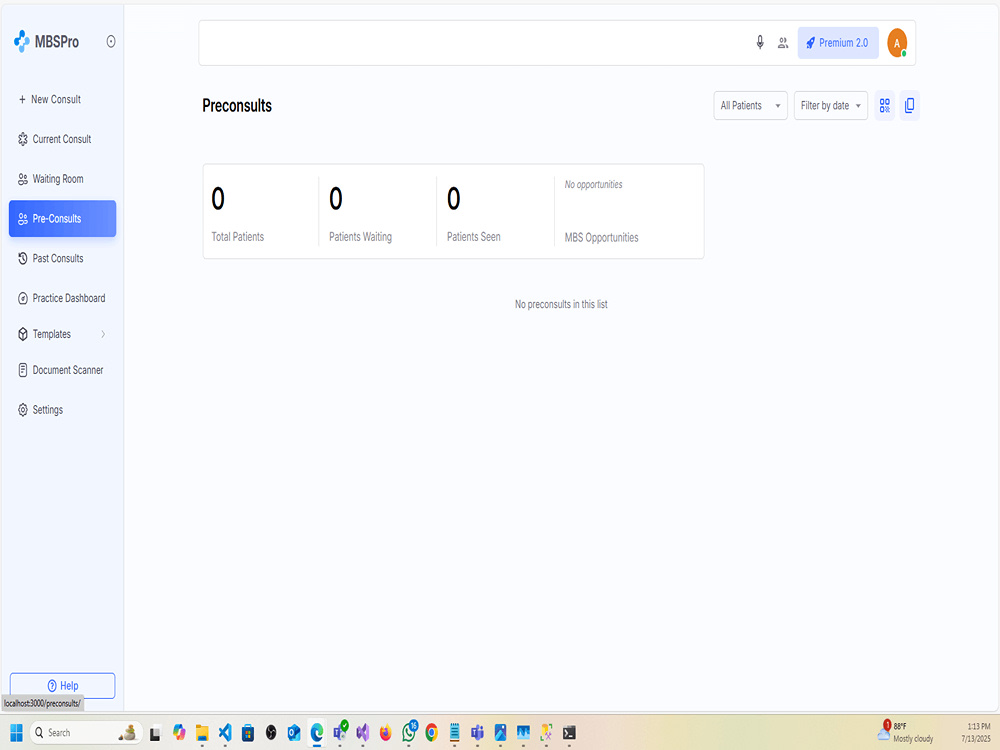The image size is (1000, 750).
Task: Click the MBS Opportunities label
Action: tap(601, 238)
